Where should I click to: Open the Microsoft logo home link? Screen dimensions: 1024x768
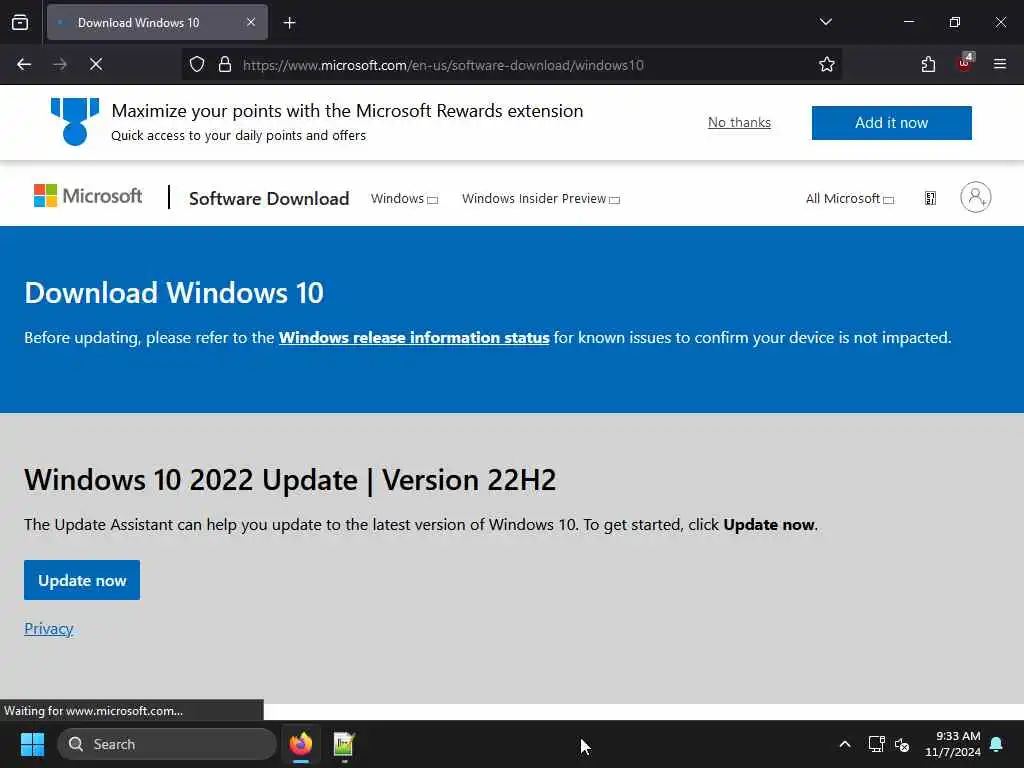88,196
